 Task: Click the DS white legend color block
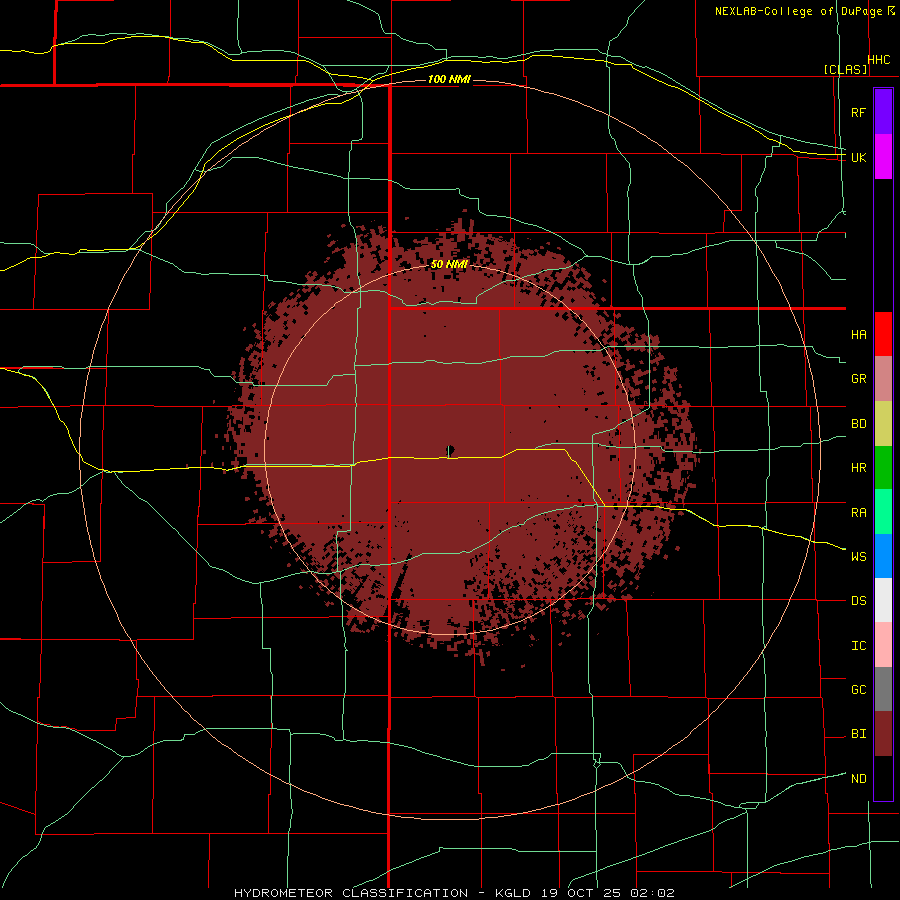click(x=883, y=600)
